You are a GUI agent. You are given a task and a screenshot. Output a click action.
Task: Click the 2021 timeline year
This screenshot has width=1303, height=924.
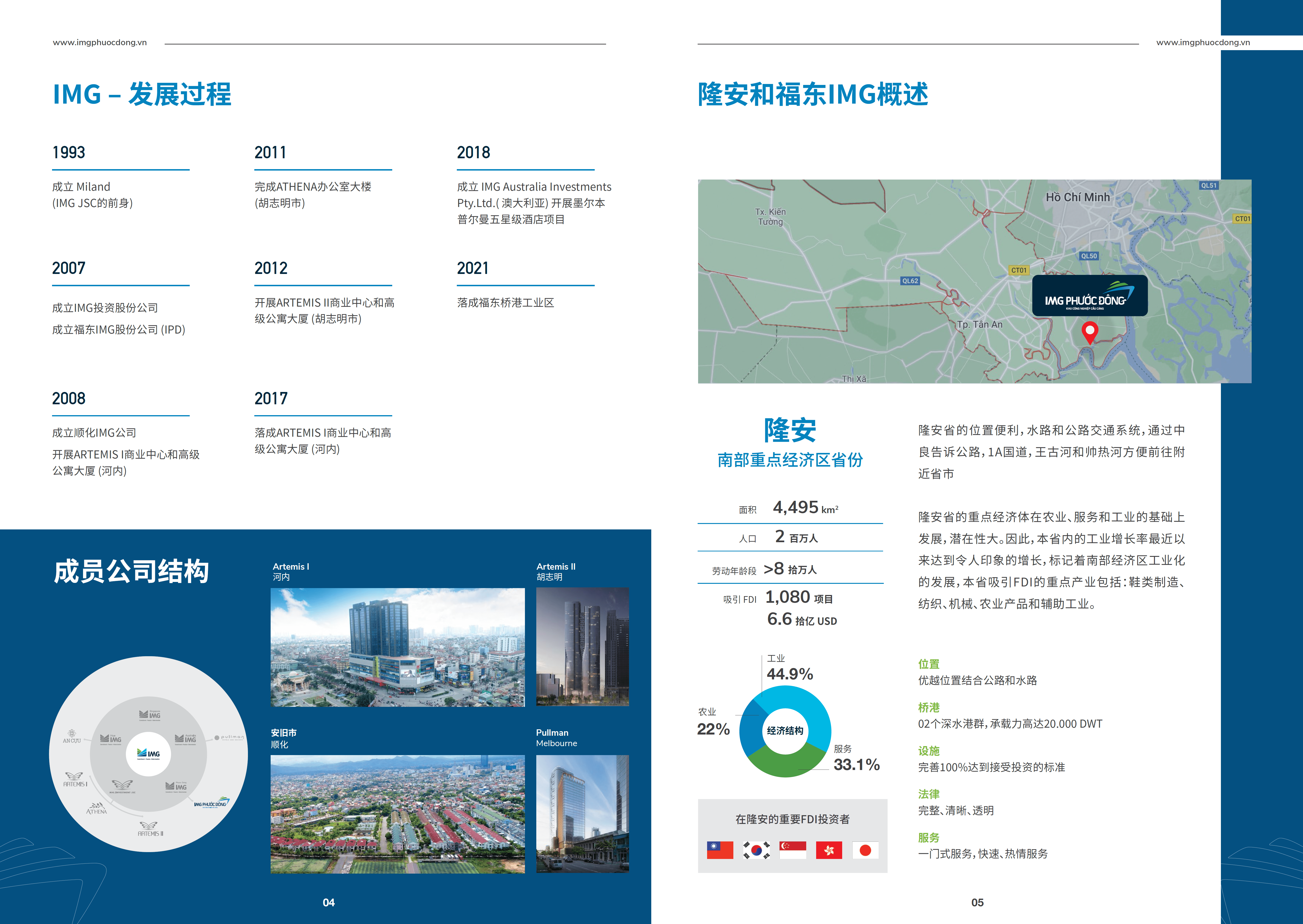click(473, 268)
